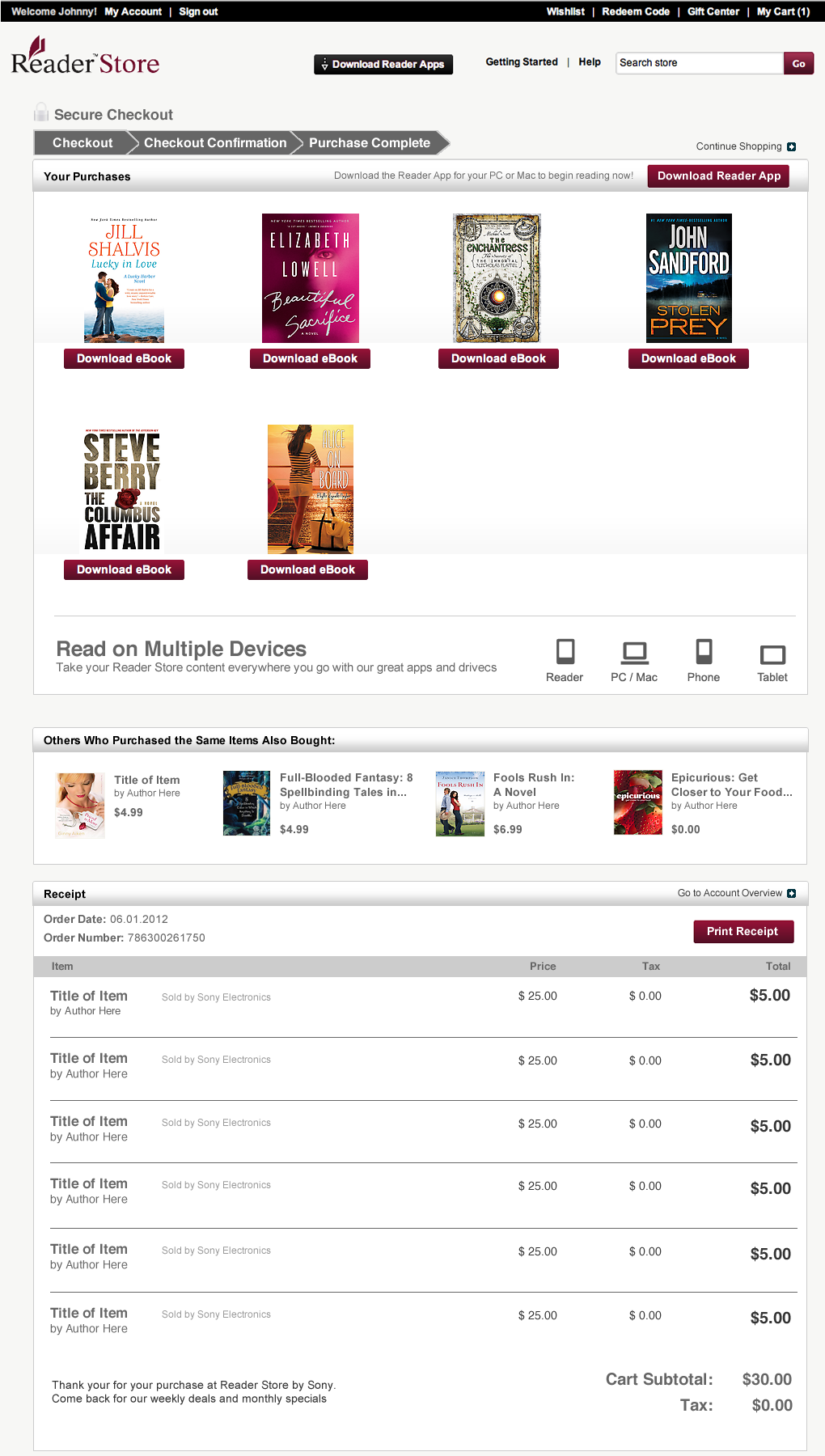
Task: Click order date 06.01.2012
Action: click(139, 919)
